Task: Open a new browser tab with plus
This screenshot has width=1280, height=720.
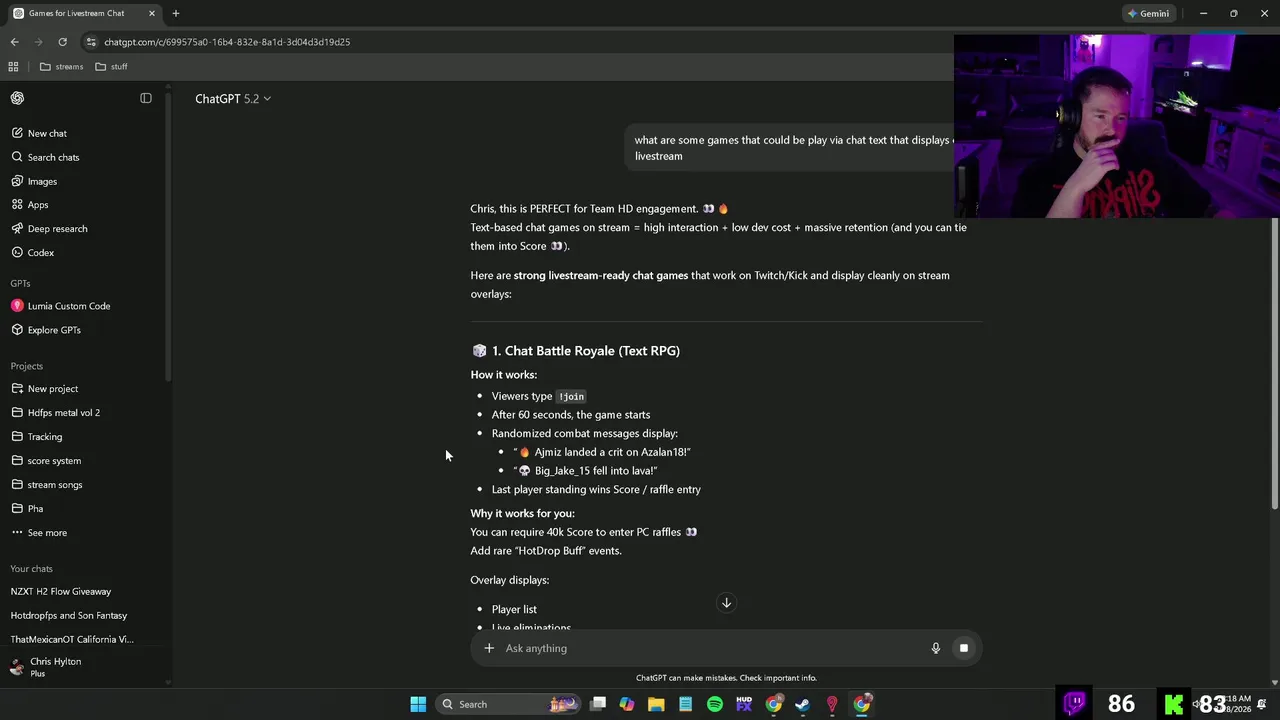Action: pos(176,13)
